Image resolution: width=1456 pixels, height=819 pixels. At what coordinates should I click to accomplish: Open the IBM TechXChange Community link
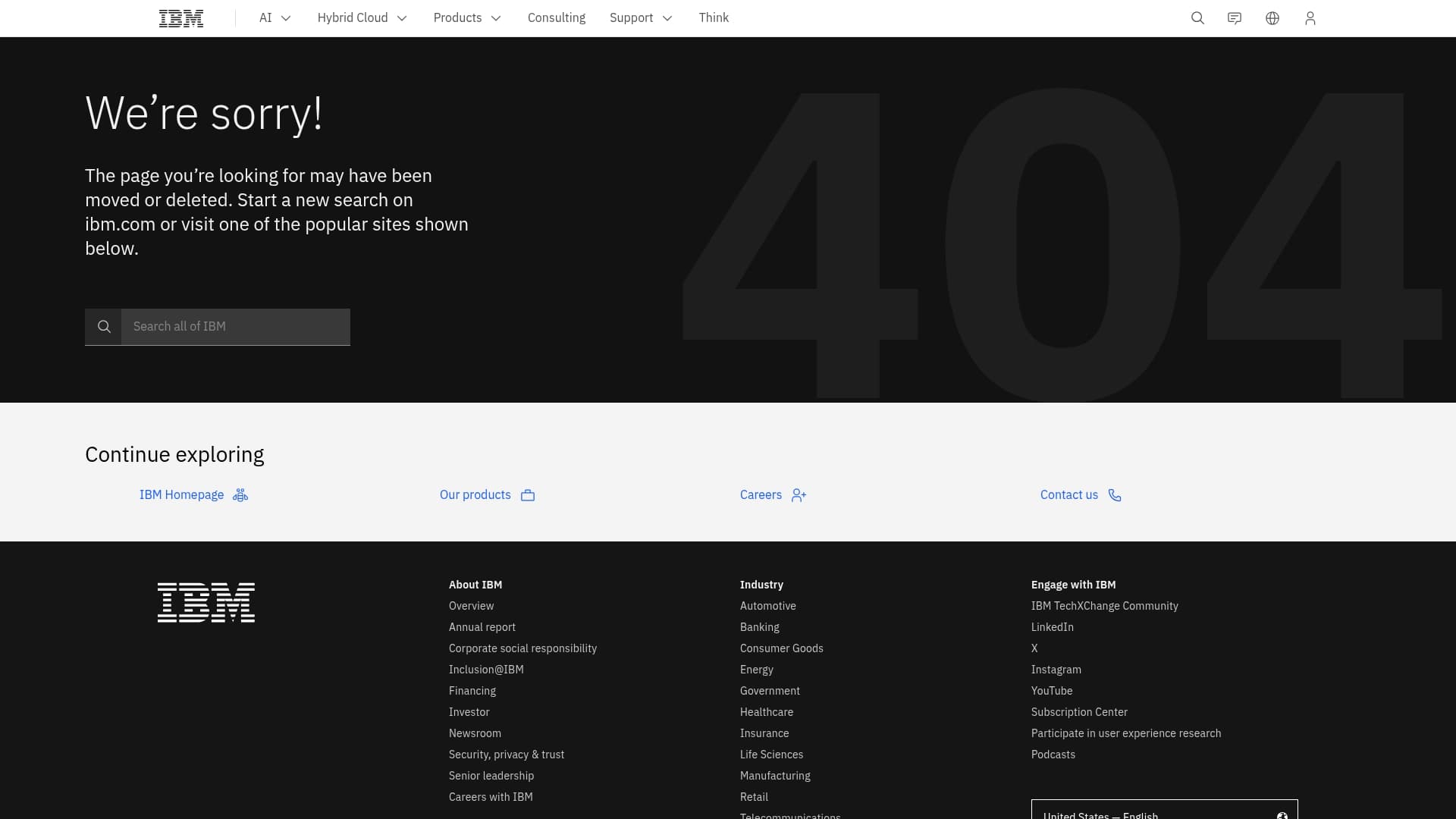click(1105, 606)
